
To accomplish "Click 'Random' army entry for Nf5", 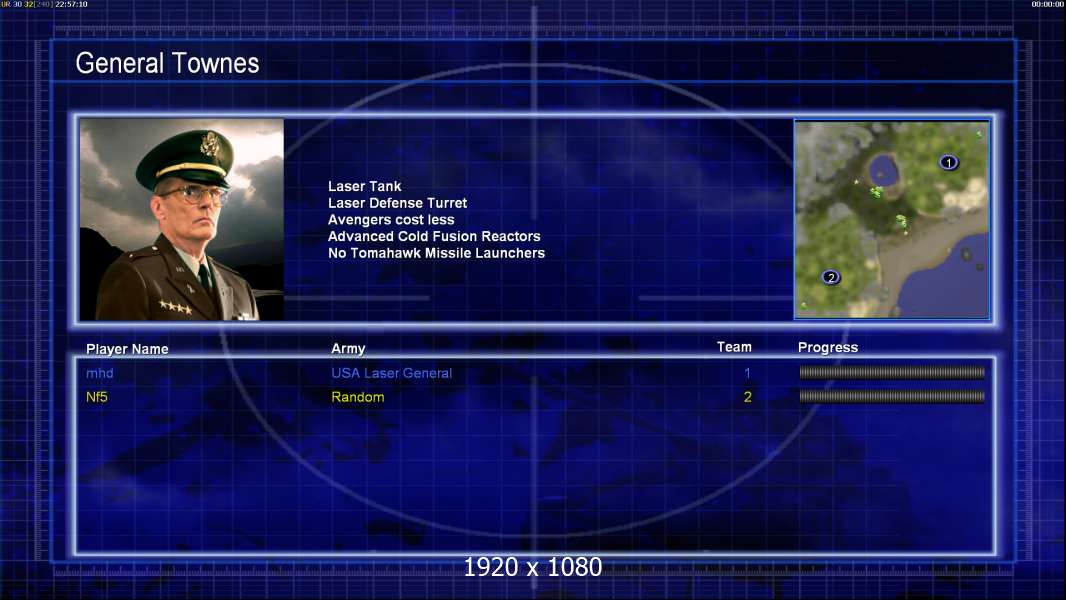I will coord(358,397).
